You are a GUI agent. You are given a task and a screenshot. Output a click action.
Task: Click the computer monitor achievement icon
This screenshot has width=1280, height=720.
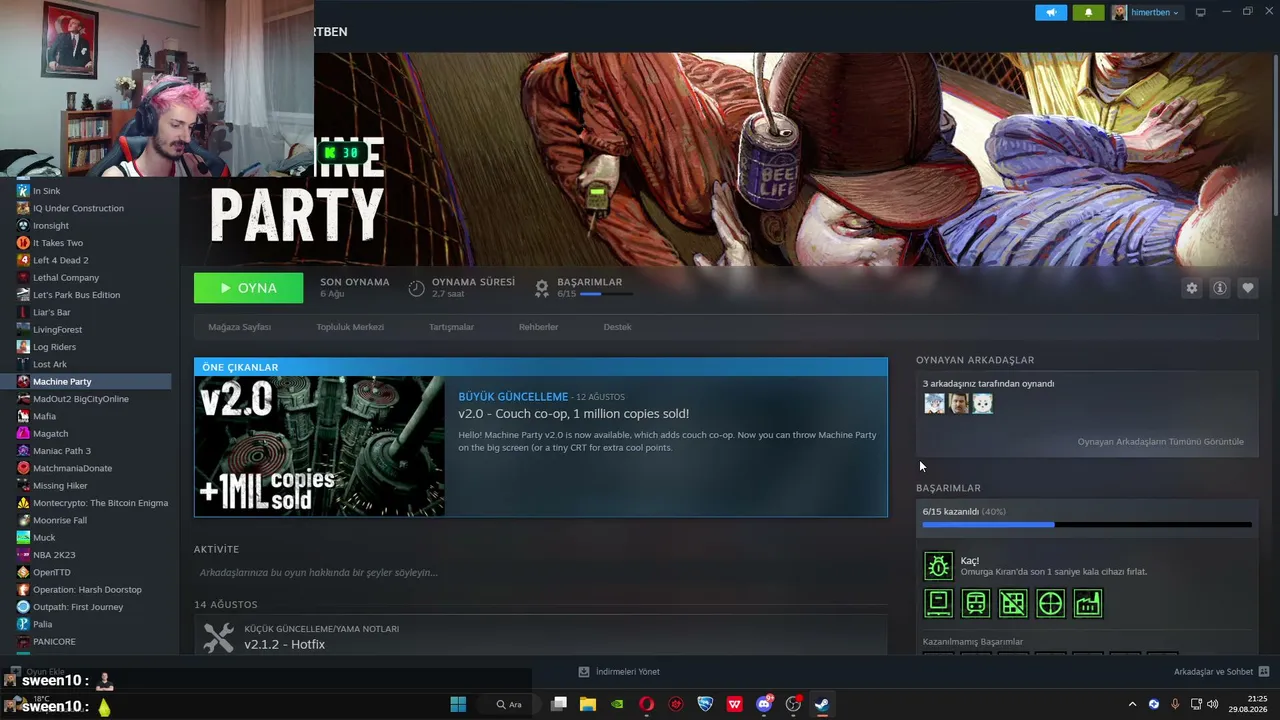[x=938, y=603]
